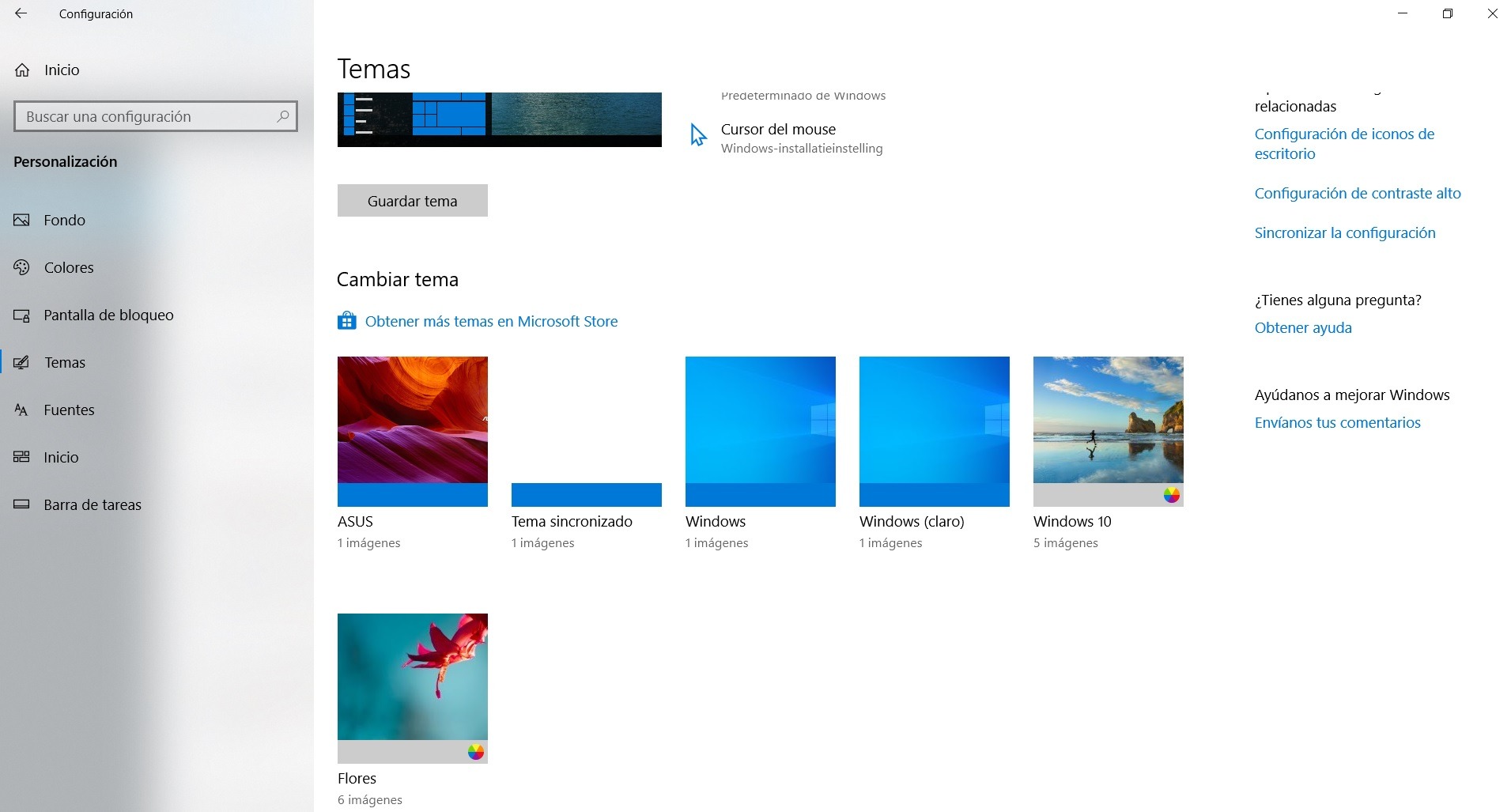
Task: Click the Colores palette icon
Action: 22,268
